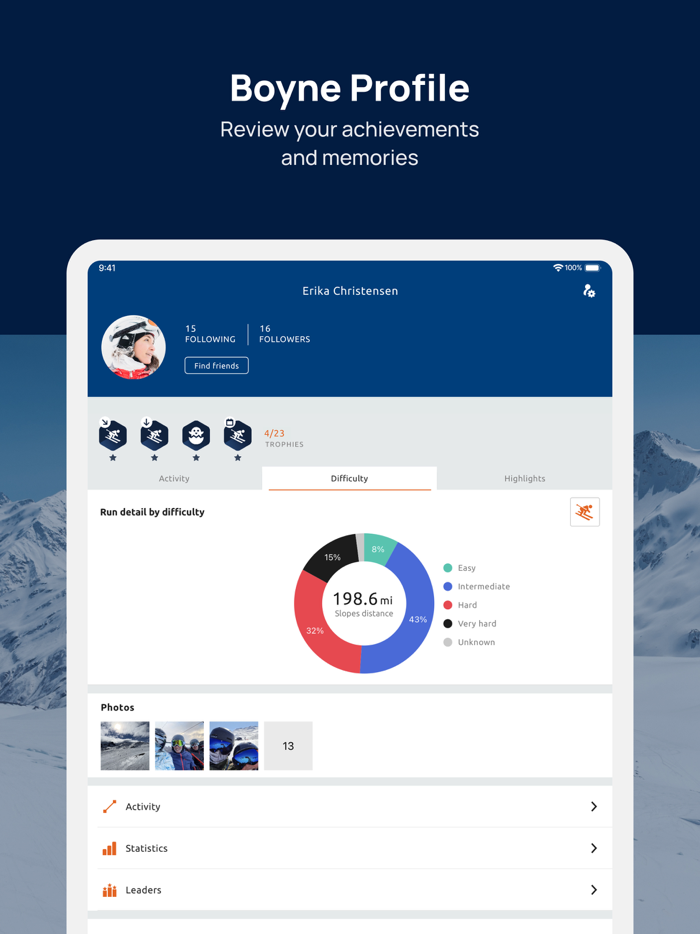Click the green Easy 8% chart segment
Image resolution: width=700 pixels, height=934 pixels.
tap(379, 548)
